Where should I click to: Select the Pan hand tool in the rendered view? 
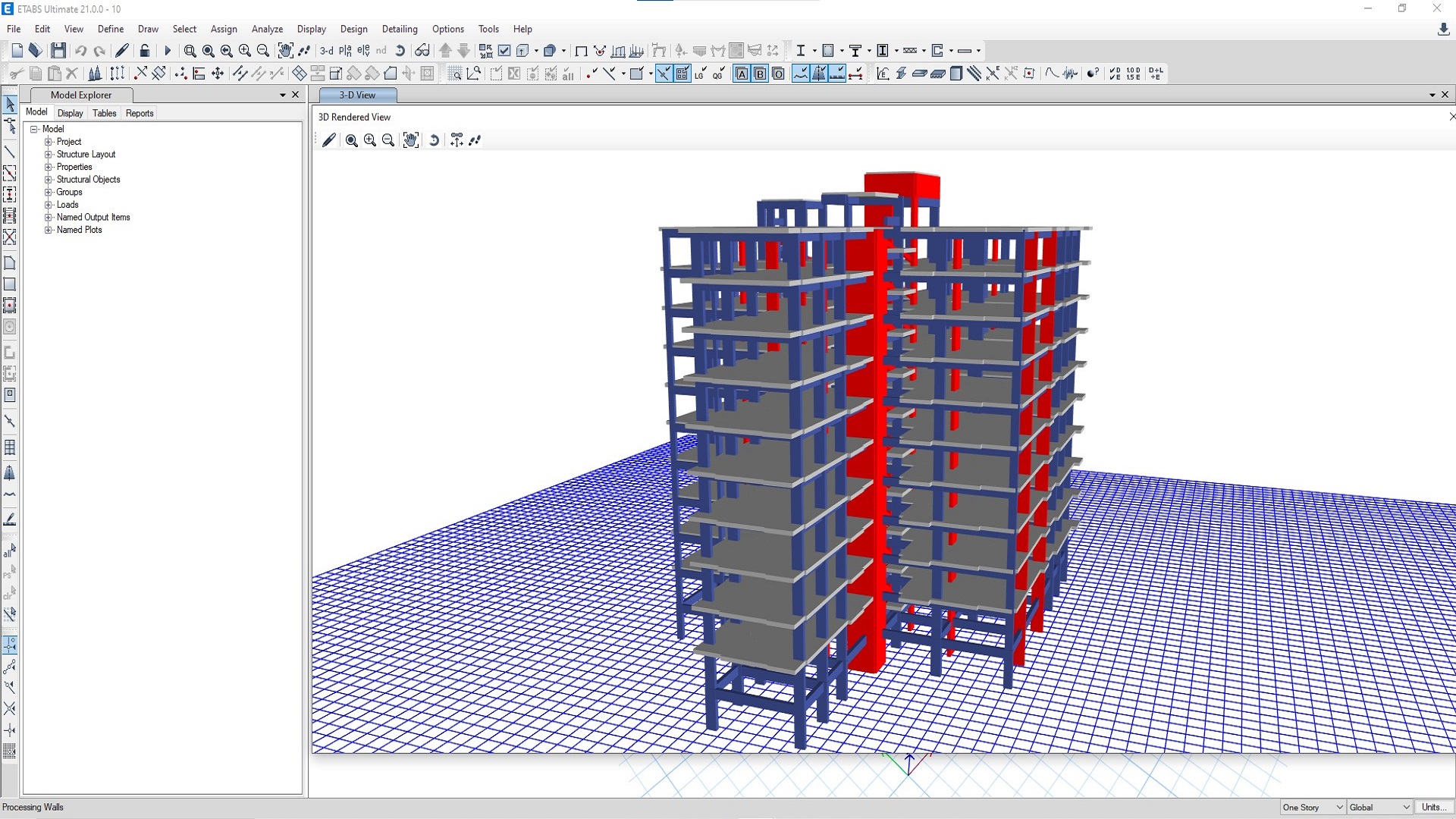click(x=410, y=140)
